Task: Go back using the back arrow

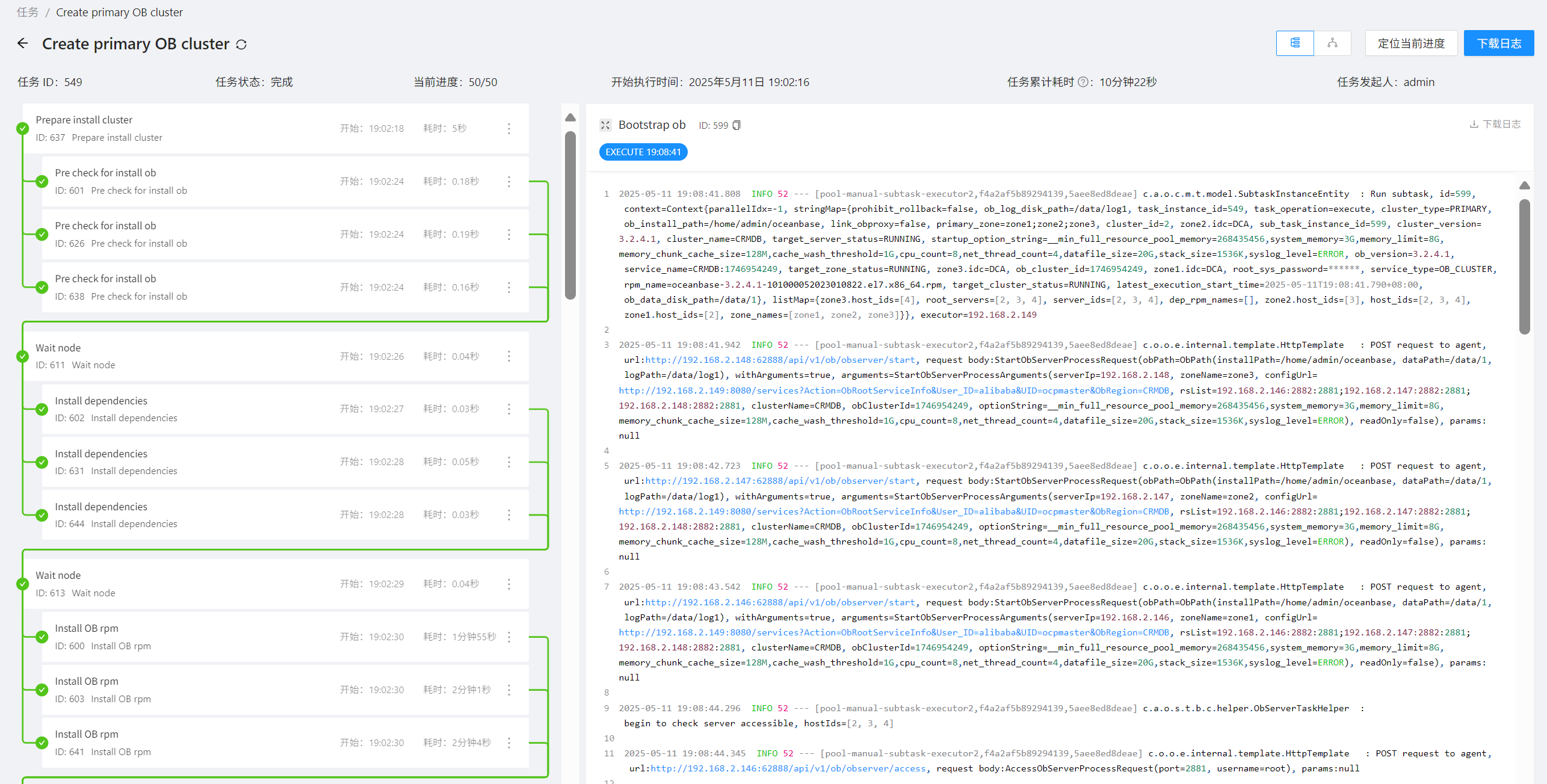Action: [22, 43]
